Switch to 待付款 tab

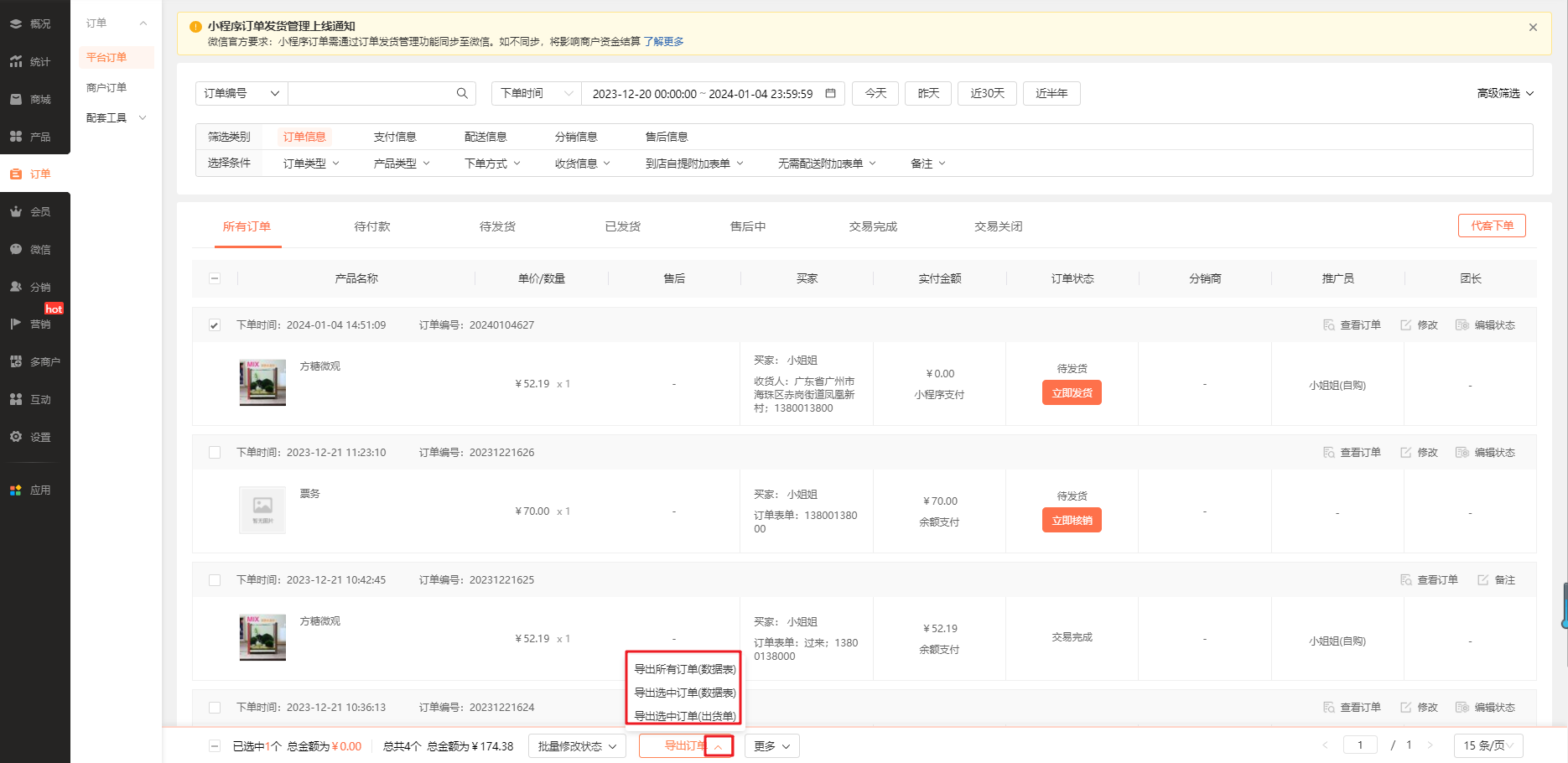click(x=372, y=226)
